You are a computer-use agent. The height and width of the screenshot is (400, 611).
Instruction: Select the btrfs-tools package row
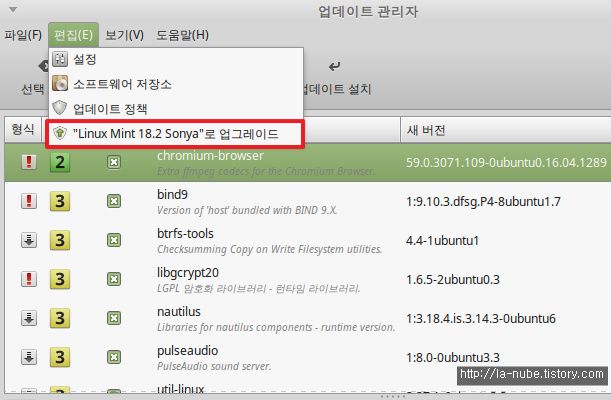coord(308,240)
